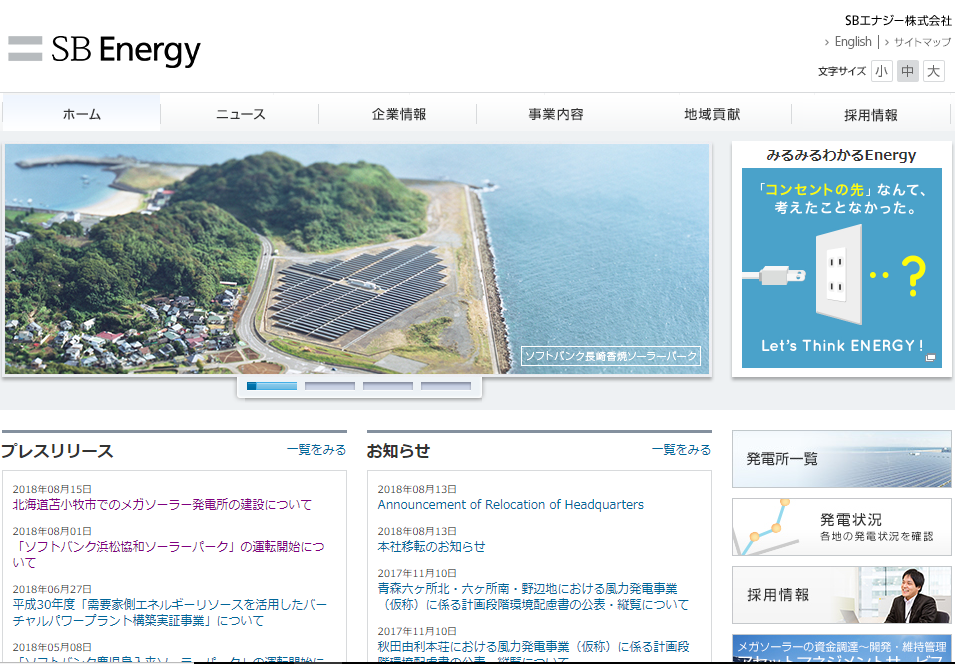Click the new-window icon on the ENERGY banner

coord(930,358)
